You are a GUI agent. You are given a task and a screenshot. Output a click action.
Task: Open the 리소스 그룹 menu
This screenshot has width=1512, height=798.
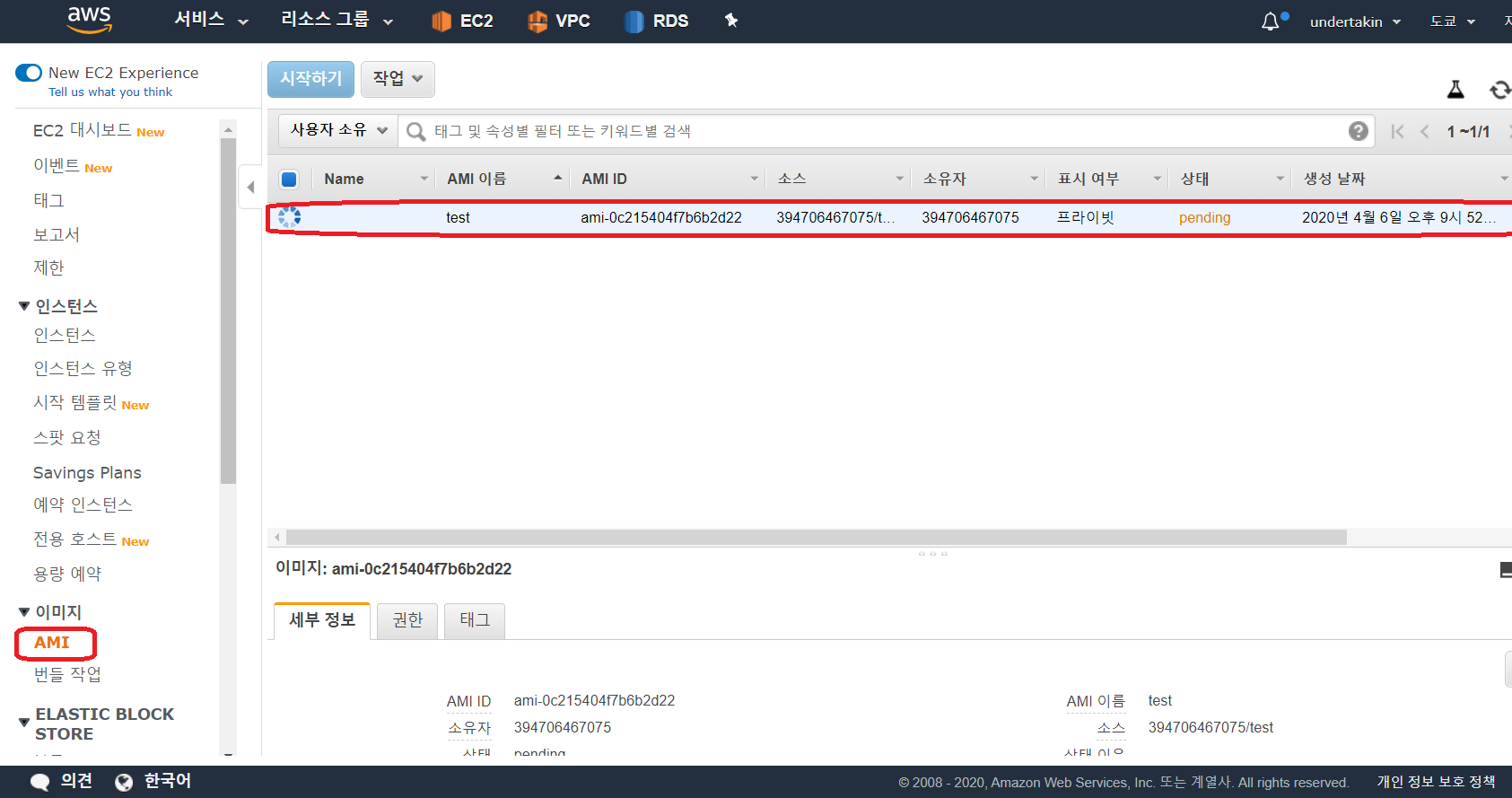pos(336,20)
